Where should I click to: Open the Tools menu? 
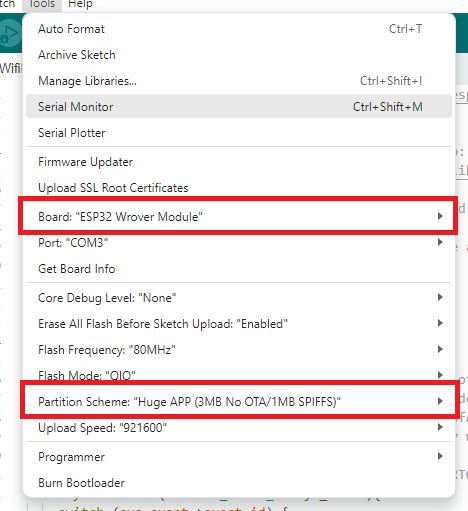(42, 4)
